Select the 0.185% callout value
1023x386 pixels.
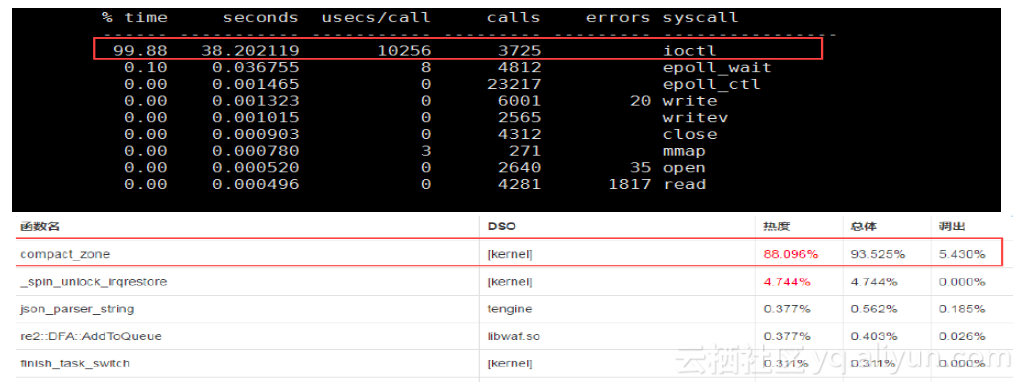pos(962,308)
